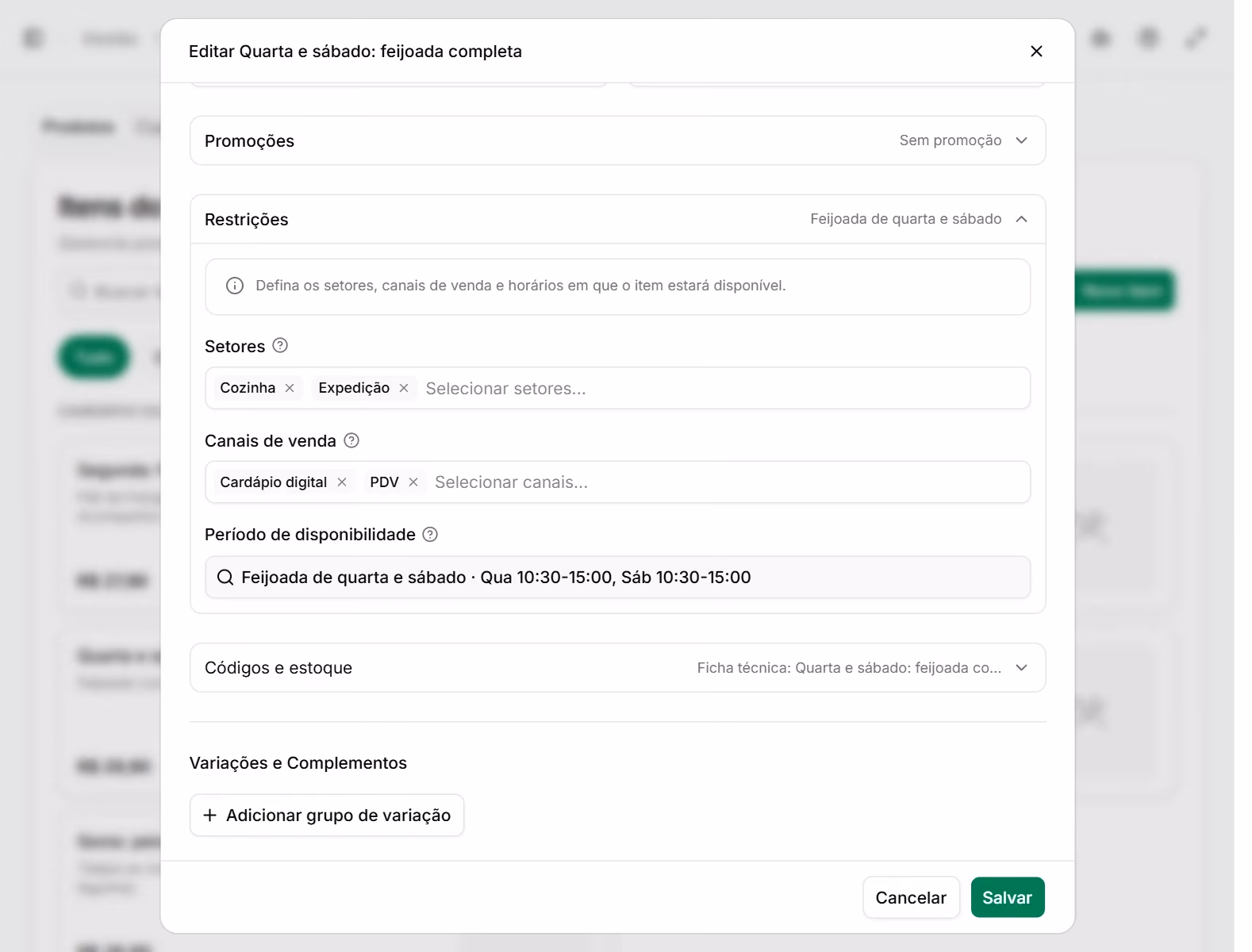The width and height of the screenshot is (1252, 952).
Task: Show help for Período de disponibilidade
Action: [430, 535]
